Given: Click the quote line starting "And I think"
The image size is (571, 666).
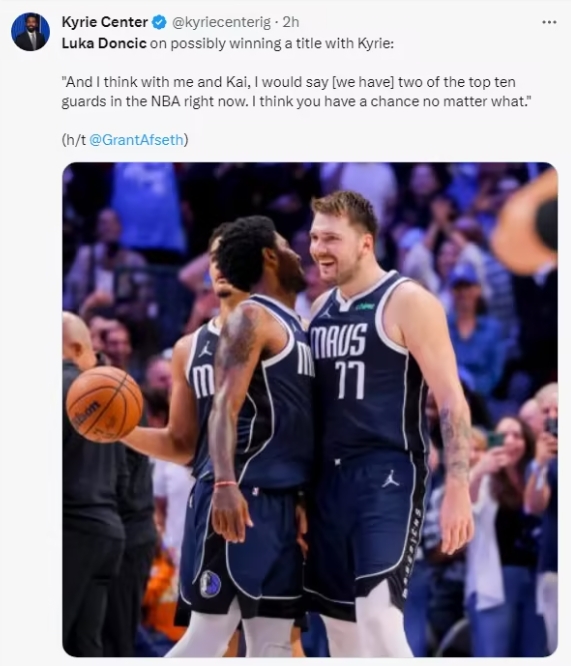Looking at the screenshot, I should [x=289, y=82].
